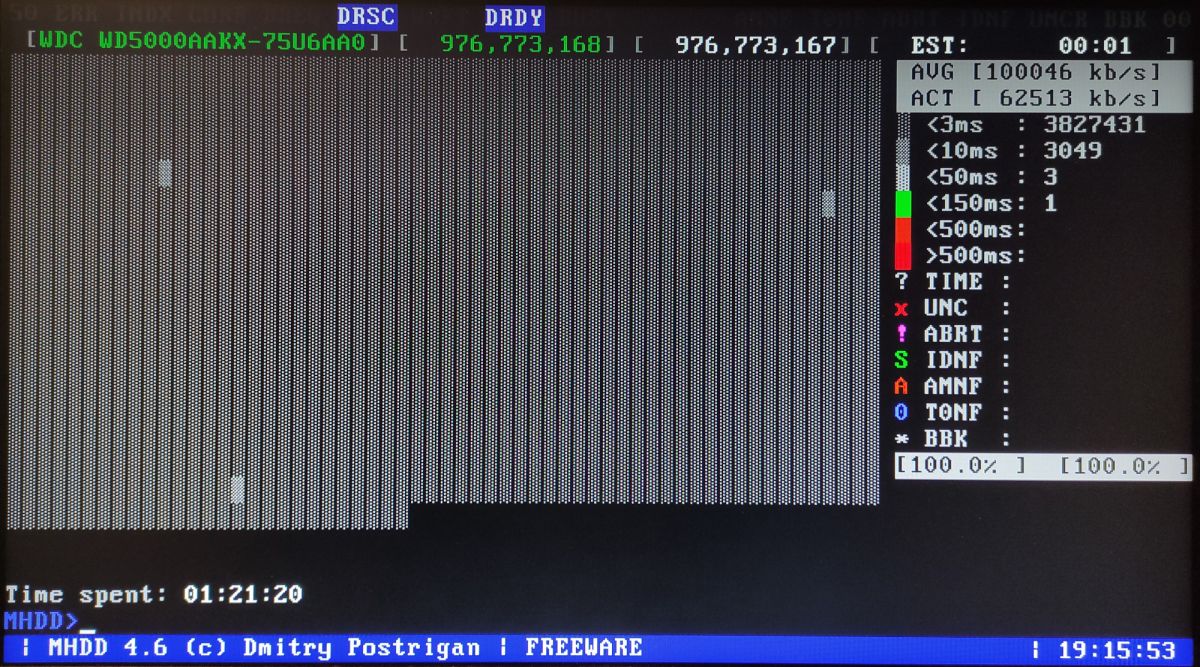Click the question mark TIME error symbol
Image resolution: width=1200 pixels, height=667 pixels.
[902, 282]
